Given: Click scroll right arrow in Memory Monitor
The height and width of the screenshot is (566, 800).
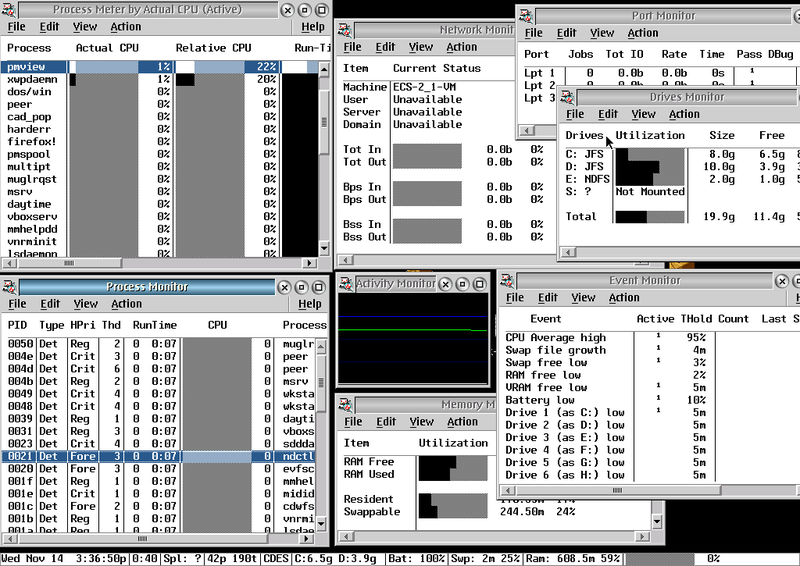Looking at the screenshot, I should coord(643,536).
